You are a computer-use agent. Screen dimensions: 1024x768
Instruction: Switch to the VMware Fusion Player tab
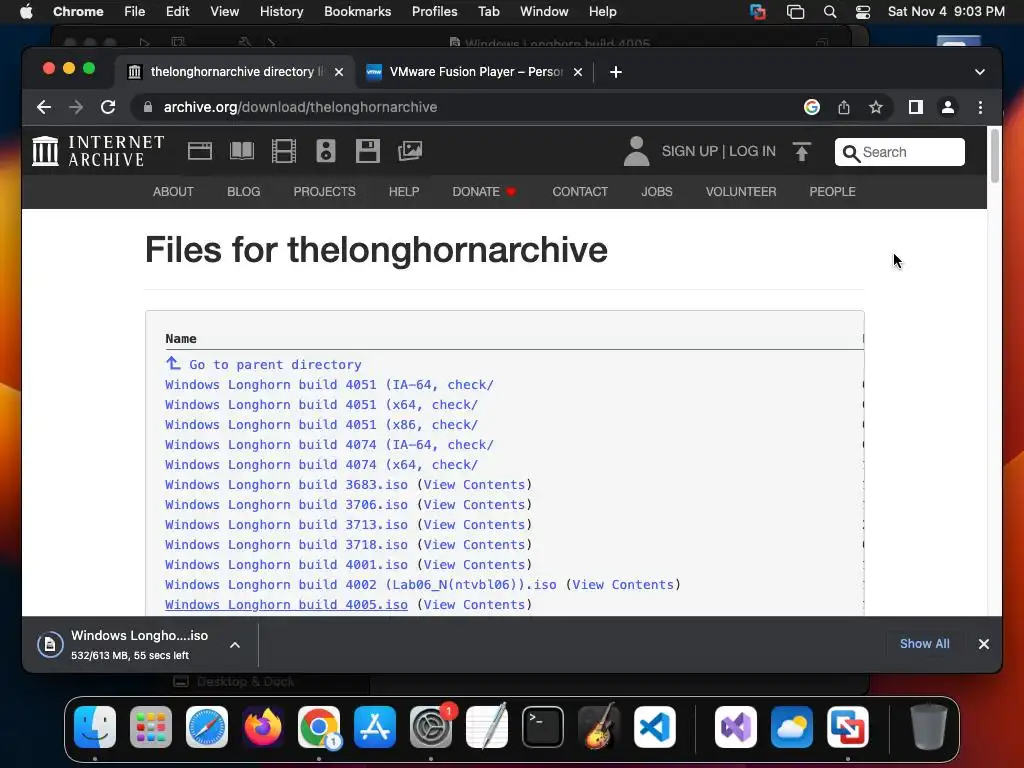pos(475,72)
